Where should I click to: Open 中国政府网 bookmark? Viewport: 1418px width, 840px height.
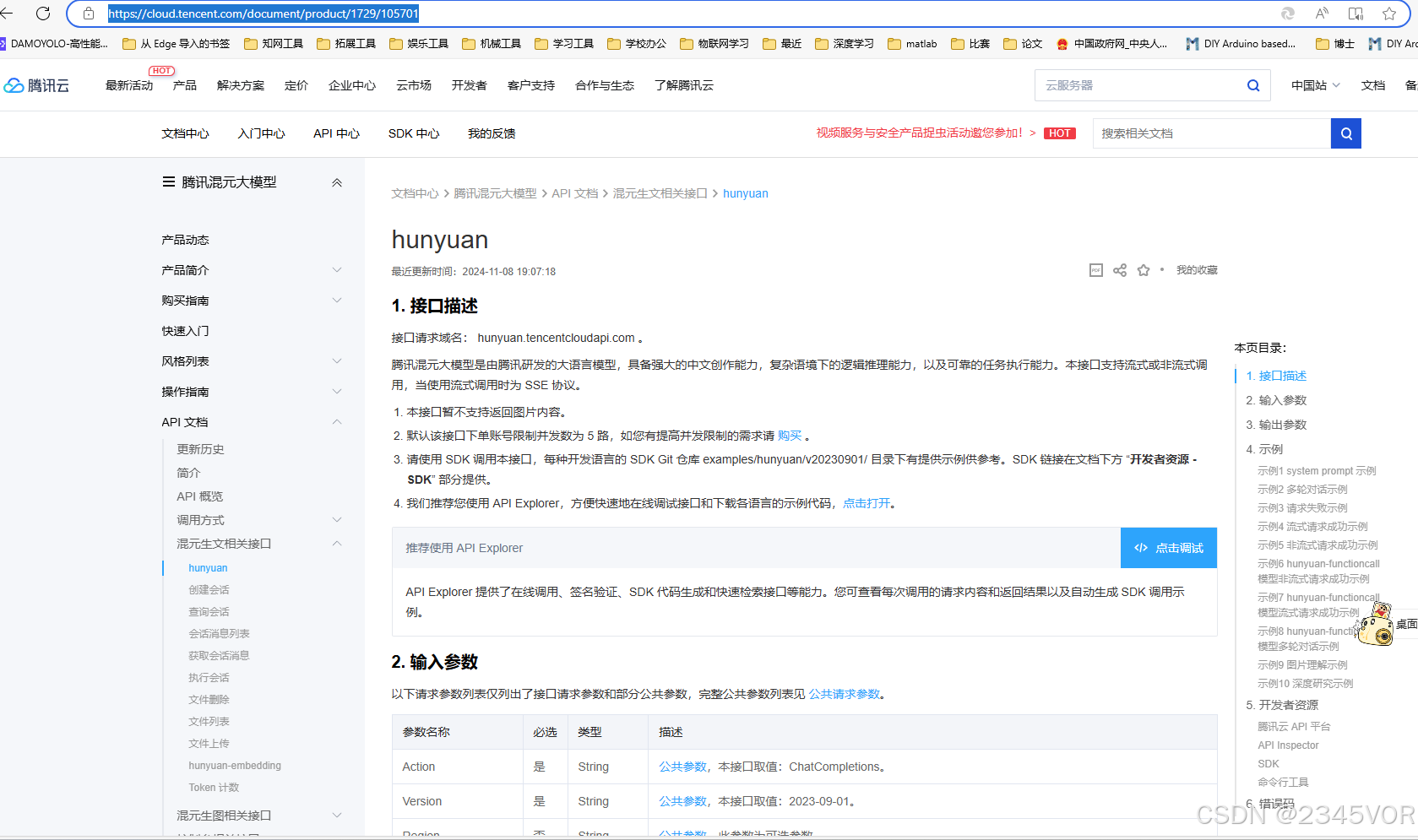pyautogui.click(x=1112, y=44)
